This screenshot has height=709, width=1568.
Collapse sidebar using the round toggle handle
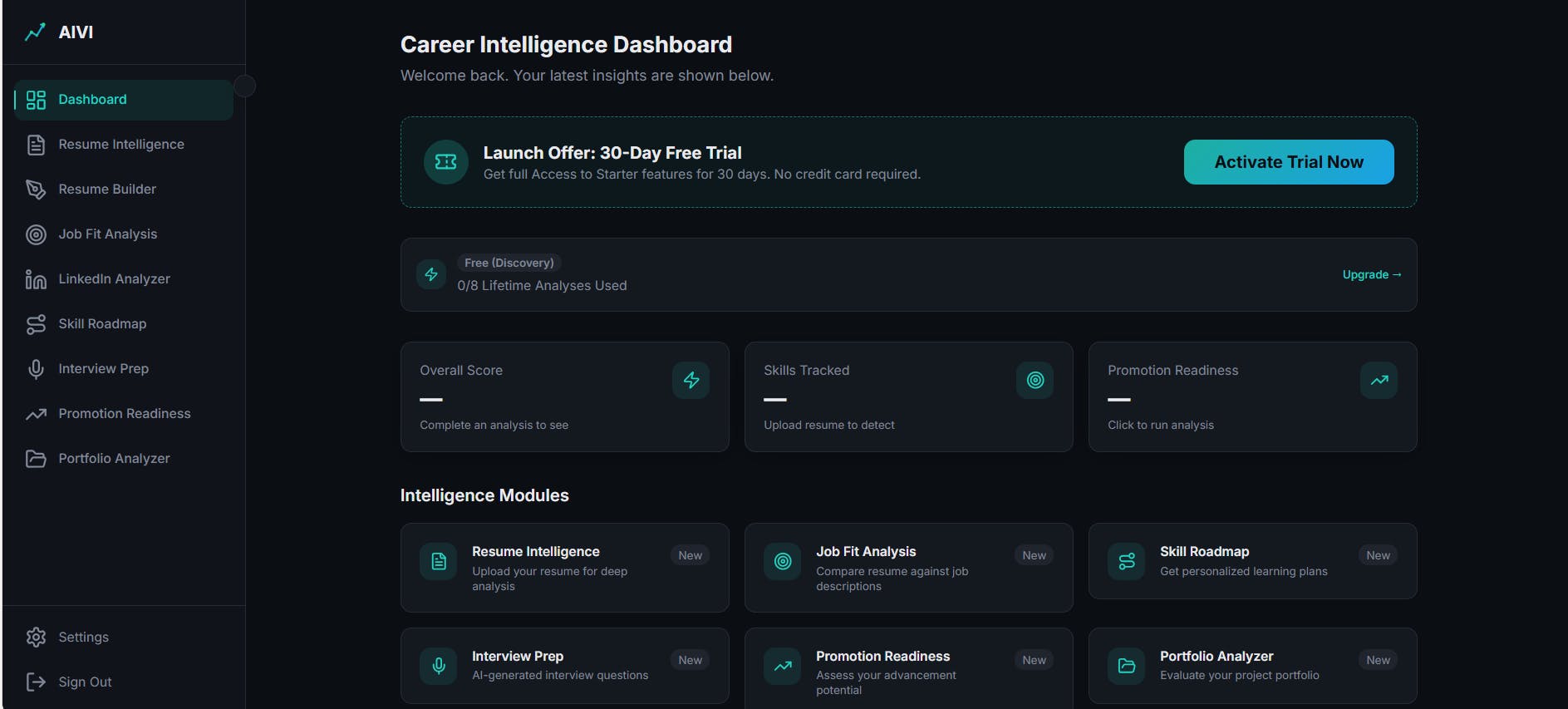(x=244, y=86)
